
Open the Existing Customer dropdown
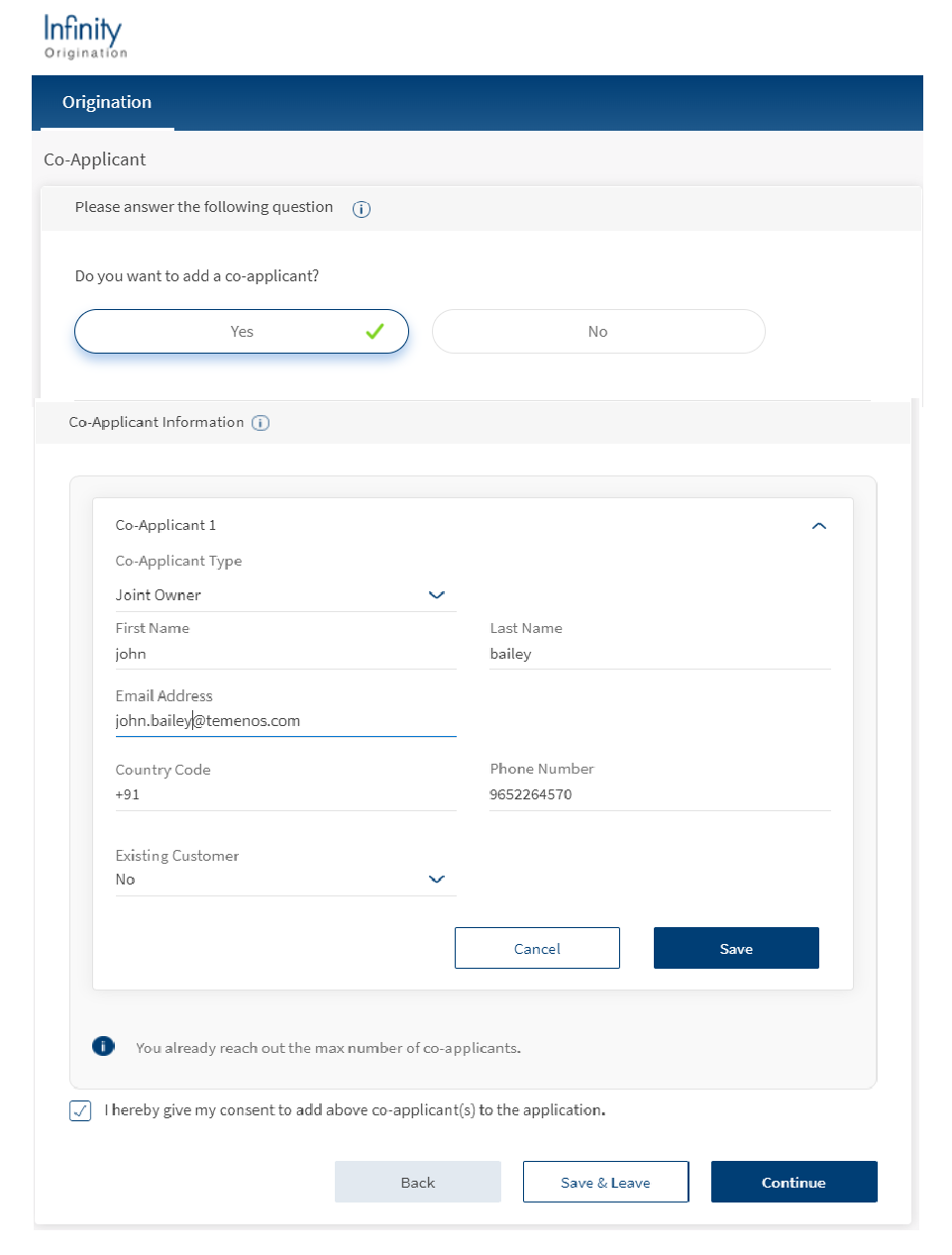pos(285,880)
